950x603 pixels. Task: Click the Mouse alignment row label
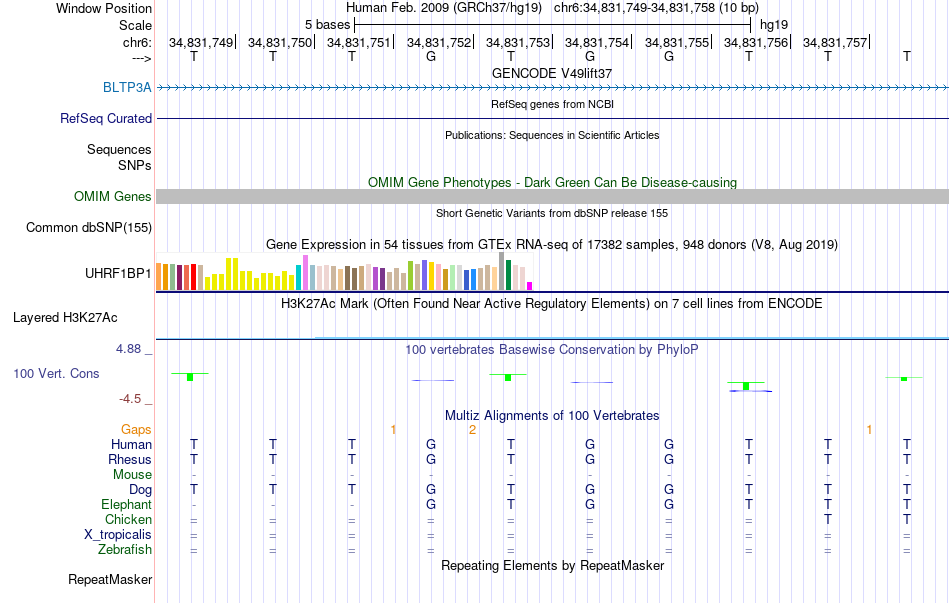[x=132, y=475]
